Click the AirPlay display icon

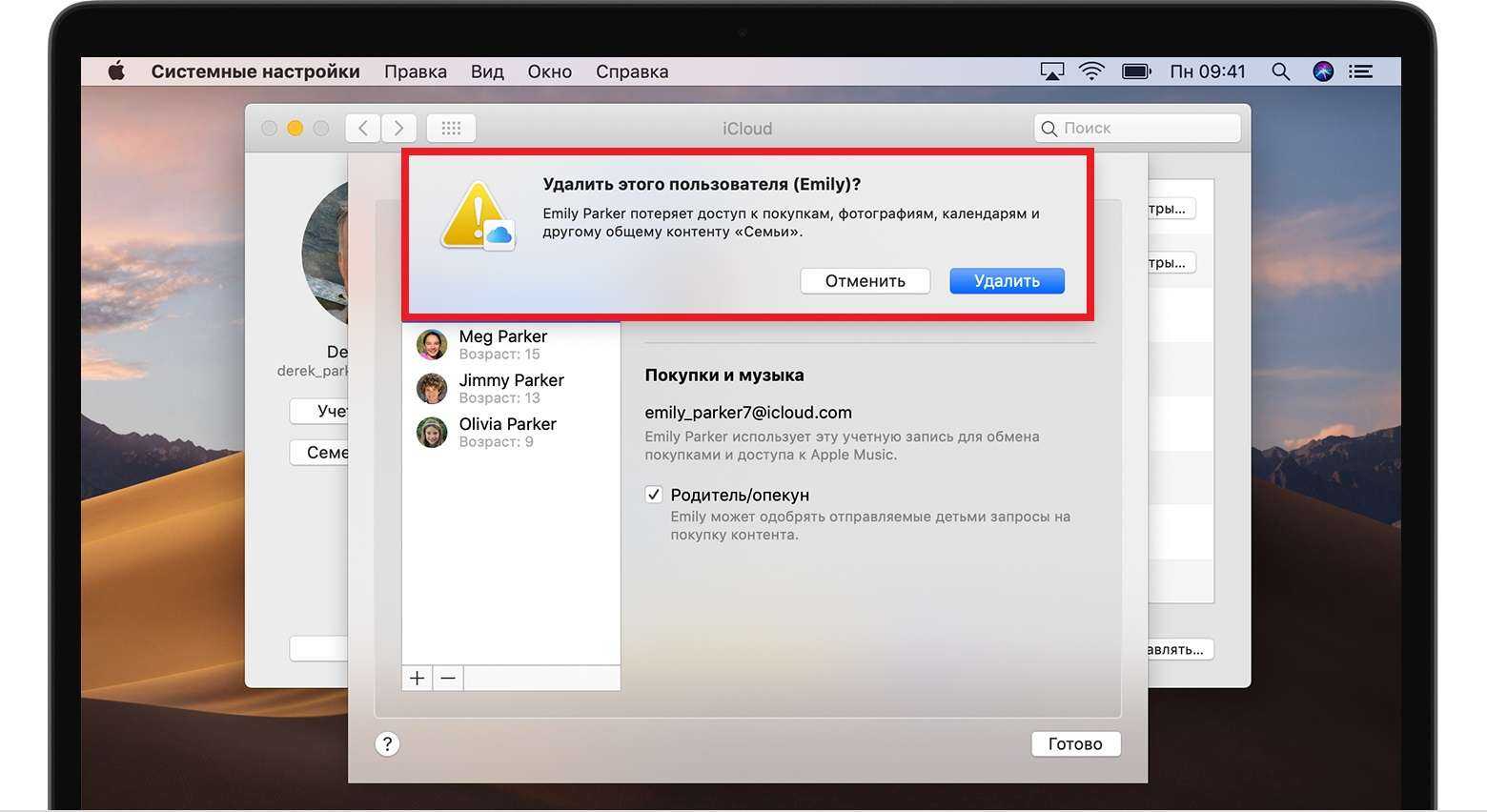click(1051, 71)
